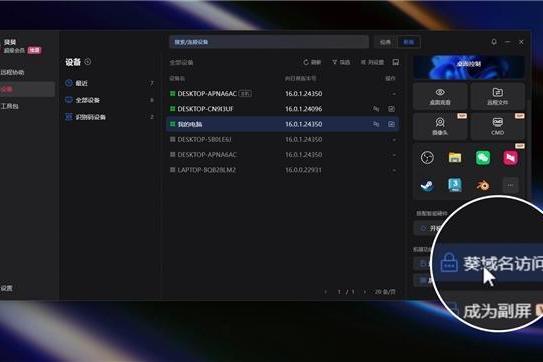The height and width of the screenshot is (362, 543).
Task: Switch to the 经典 classic view
Action: [x=385, y=42]
